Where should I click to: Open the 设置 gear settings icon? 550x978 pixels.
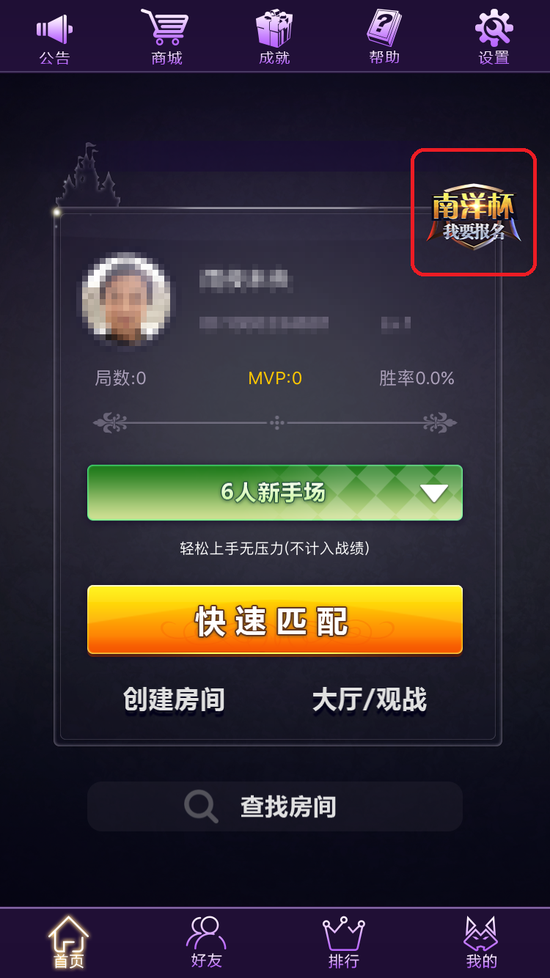tap(494, 28)
